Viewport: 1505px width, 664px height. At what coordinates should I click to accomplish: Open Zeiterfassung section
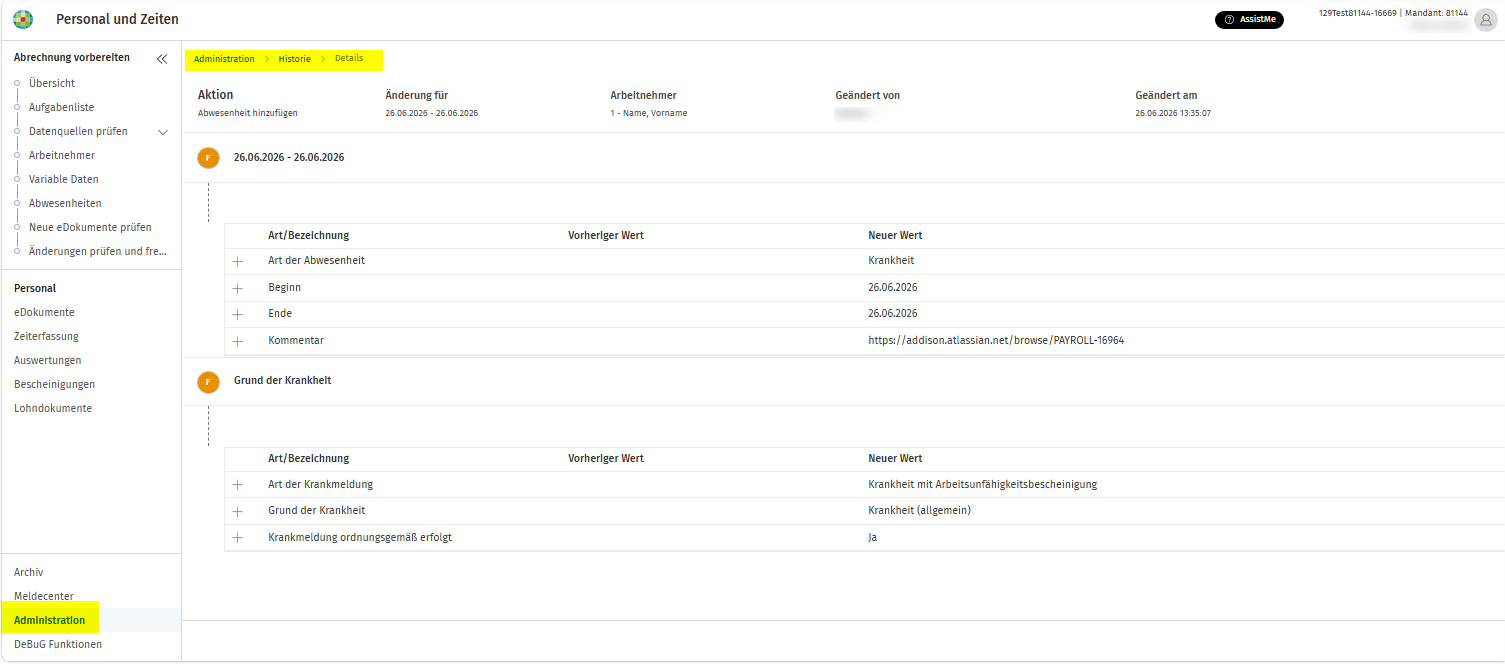coord(46,336)
